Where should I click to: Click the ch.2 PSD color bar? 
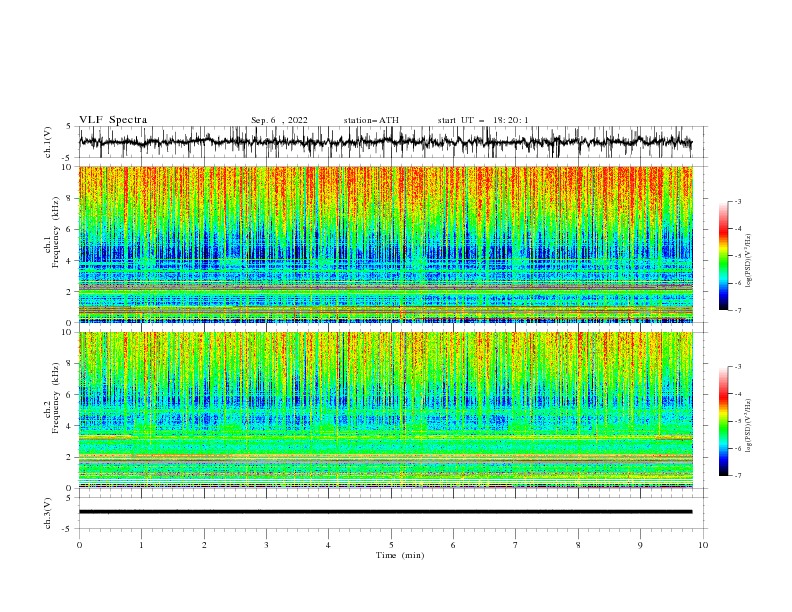[x=723, y=421]
